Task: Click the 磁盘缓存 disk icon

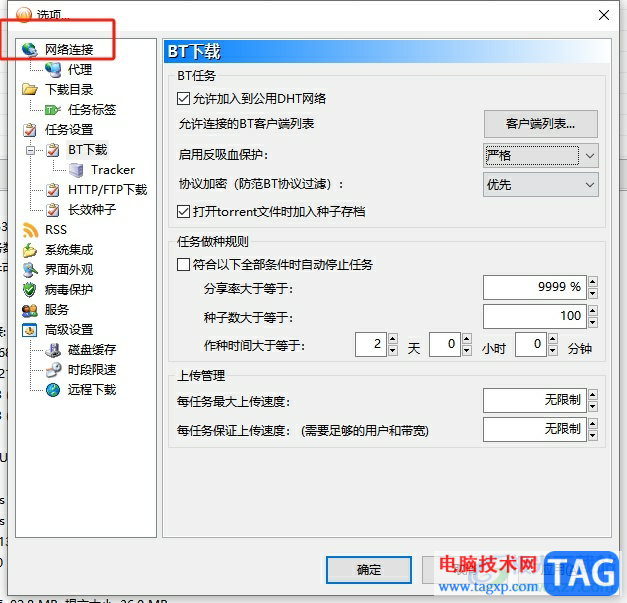Action: click(x=53, y=350)
